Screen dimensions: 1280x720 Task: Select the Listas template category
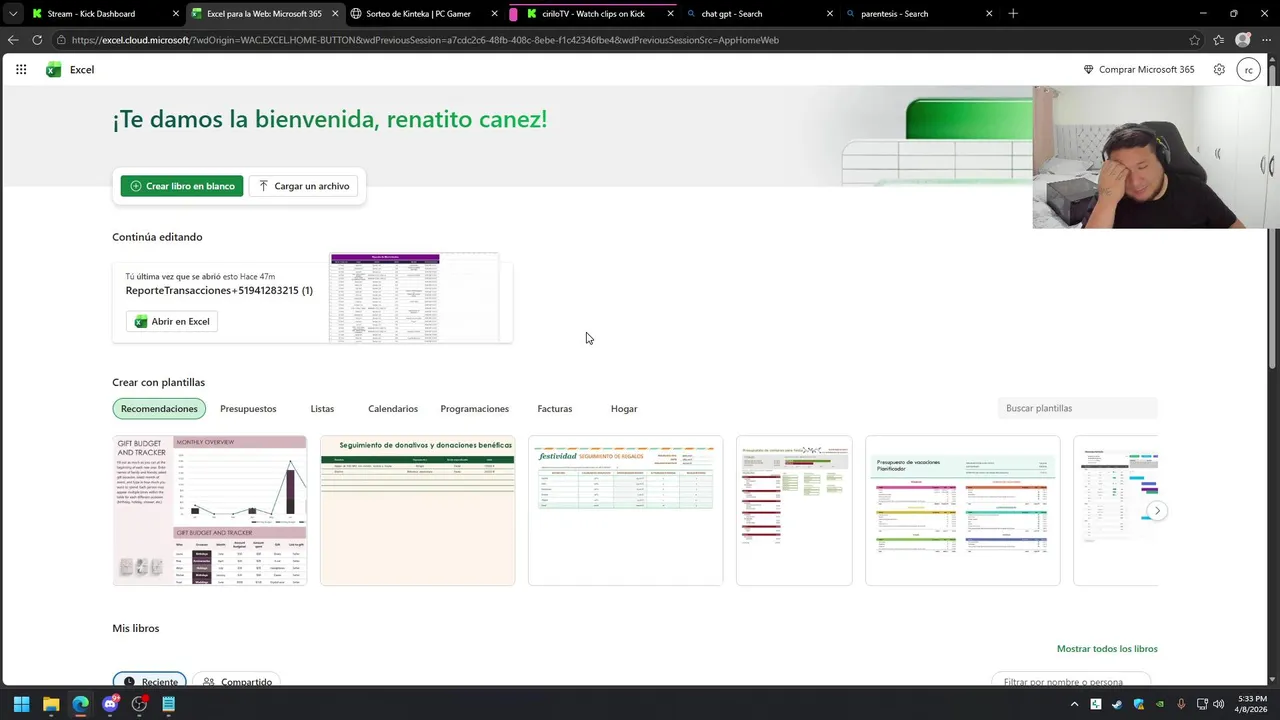tap(322, 408)
